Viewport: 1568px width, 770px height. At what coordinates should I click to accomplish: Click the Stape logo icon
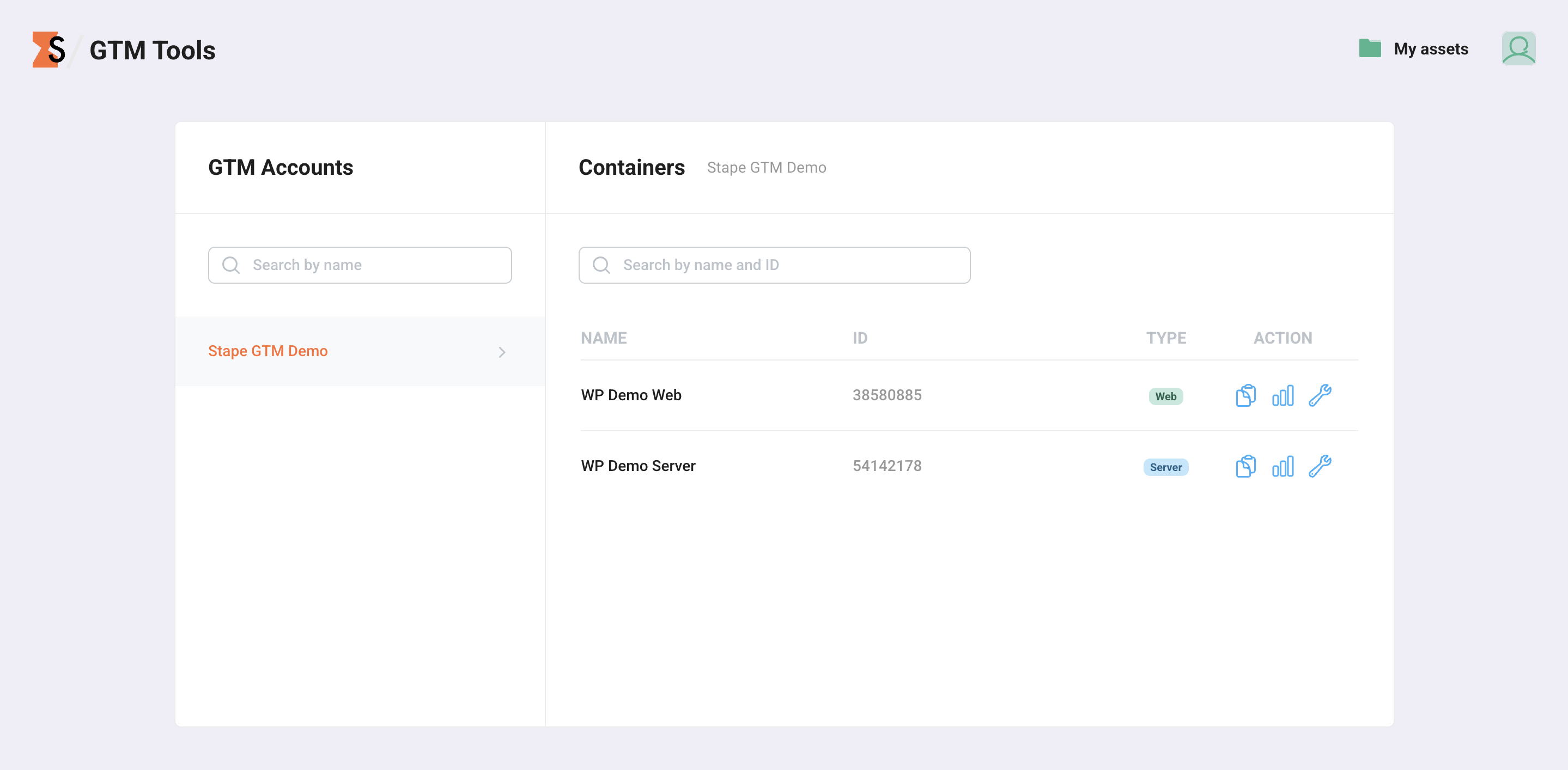[48, 49]
